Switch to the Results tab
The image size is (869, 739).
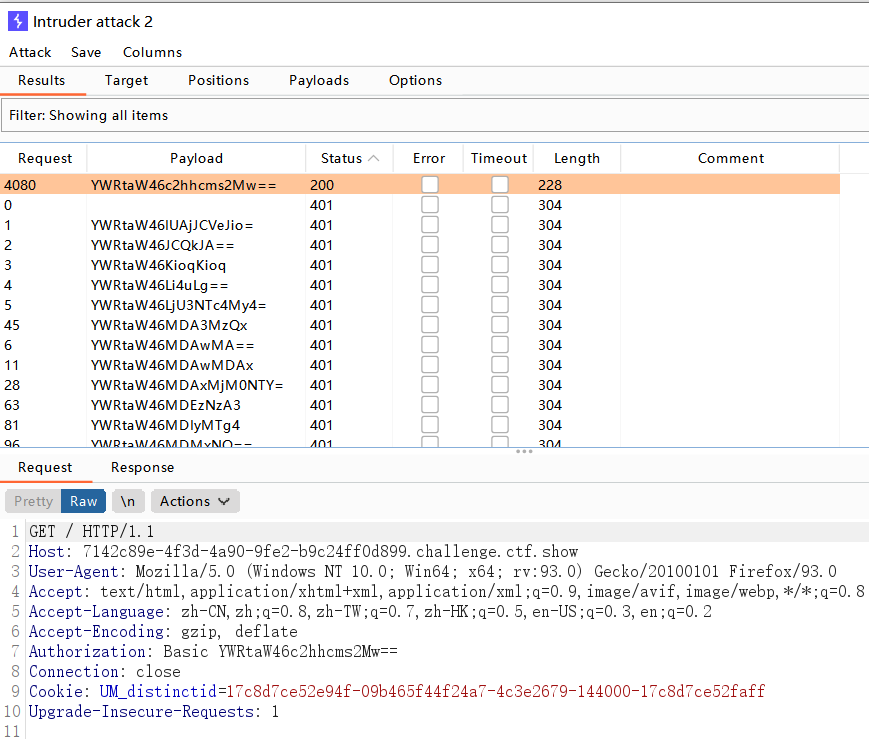(x=42, y=80)
